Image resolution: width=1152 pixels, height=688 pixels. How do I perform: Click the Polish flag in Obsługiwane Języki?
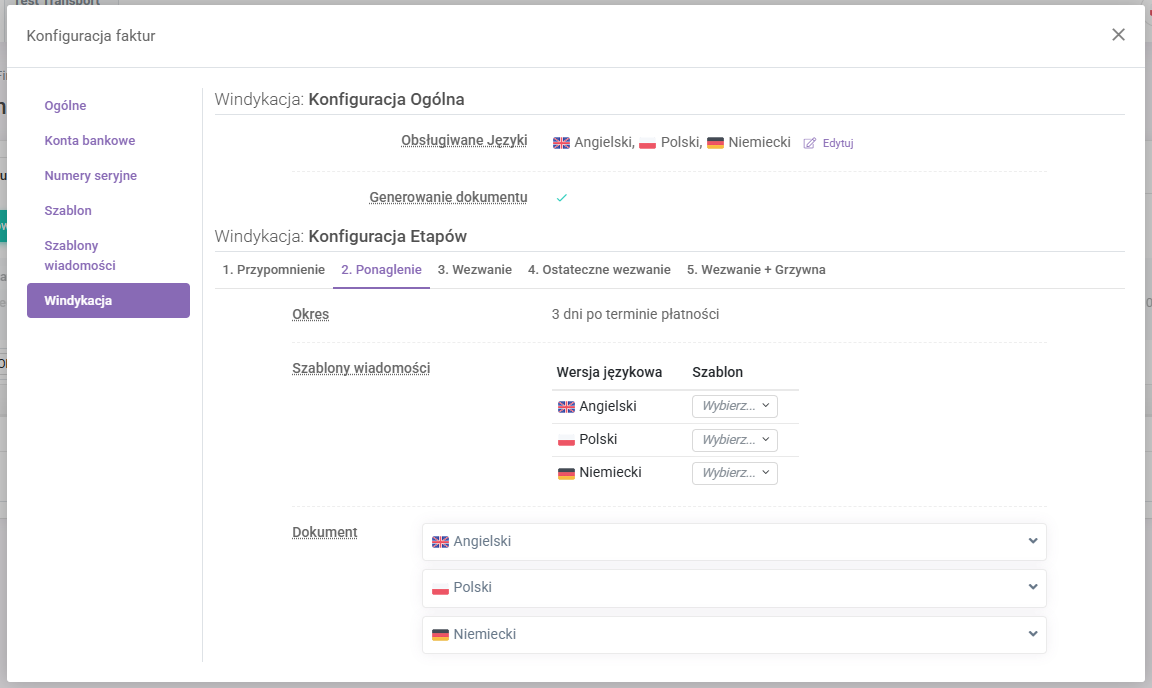647,143
